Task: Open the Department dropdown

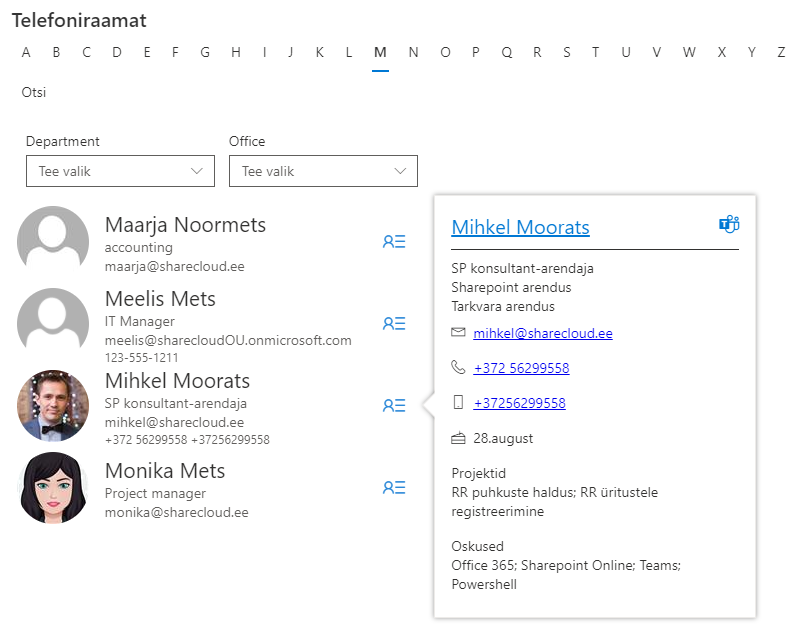Action: 120,171
